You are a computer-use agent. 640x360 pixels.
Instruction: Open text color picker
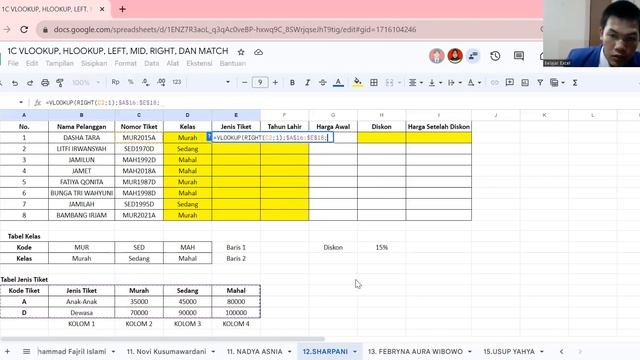338,83
